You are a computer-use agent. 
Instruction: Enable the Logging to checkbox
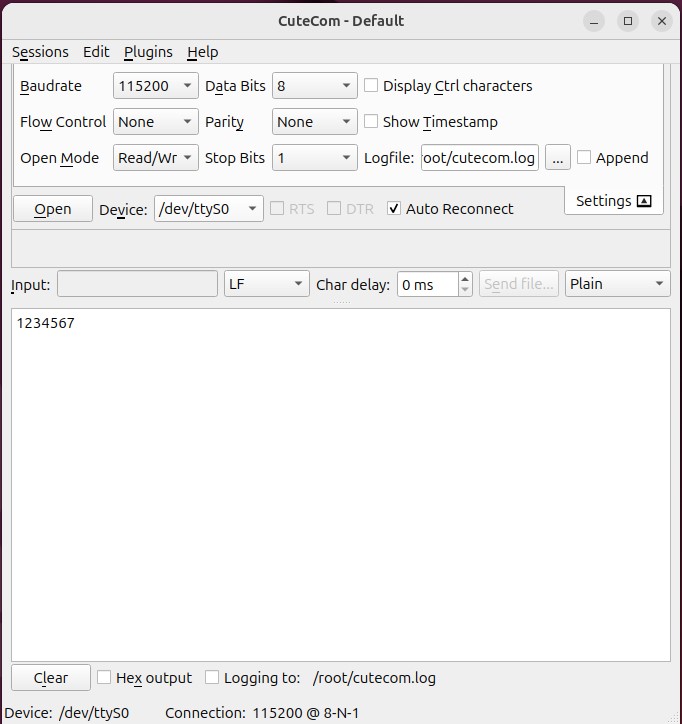click(212, 677)
